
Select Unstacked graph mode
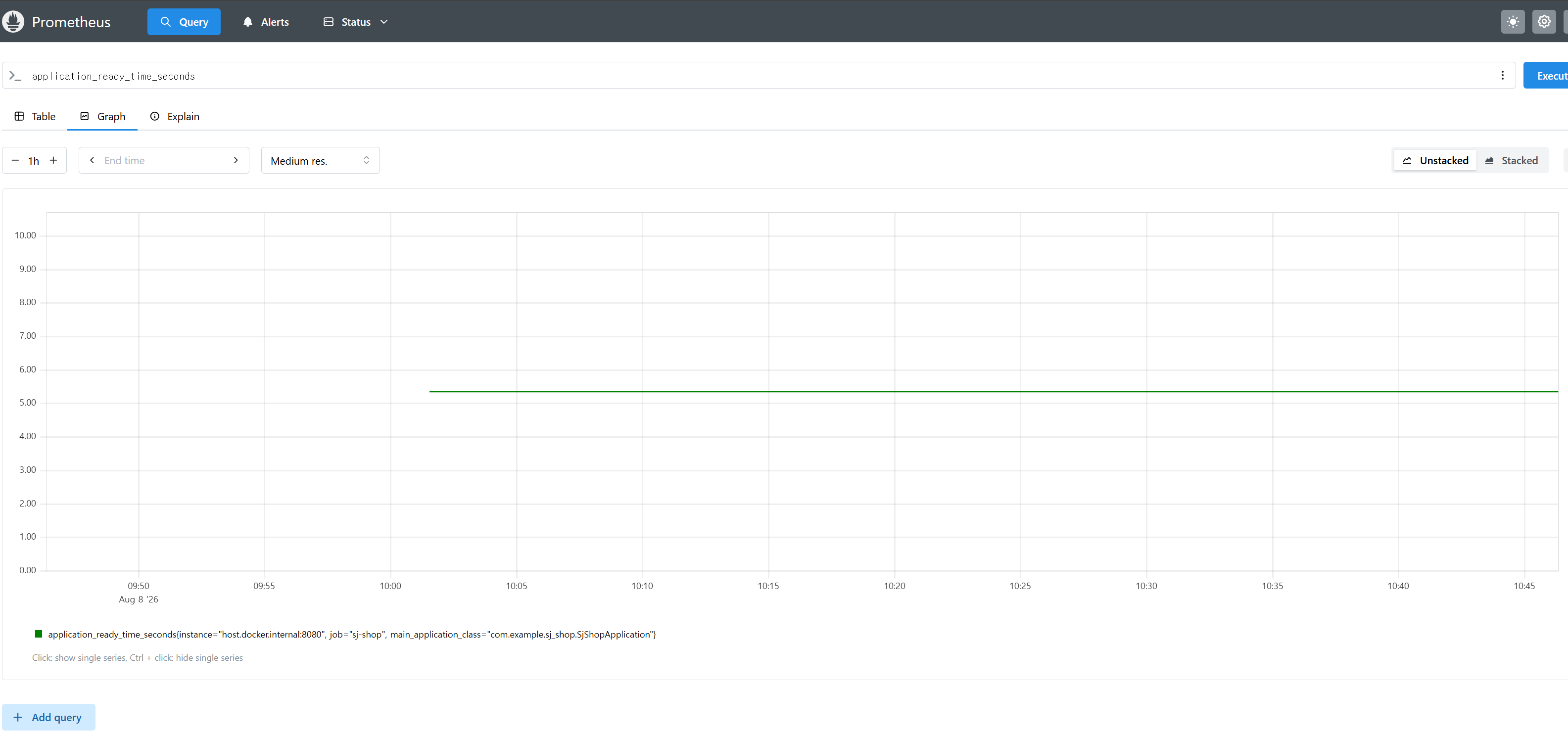(x=1435, y=160)
